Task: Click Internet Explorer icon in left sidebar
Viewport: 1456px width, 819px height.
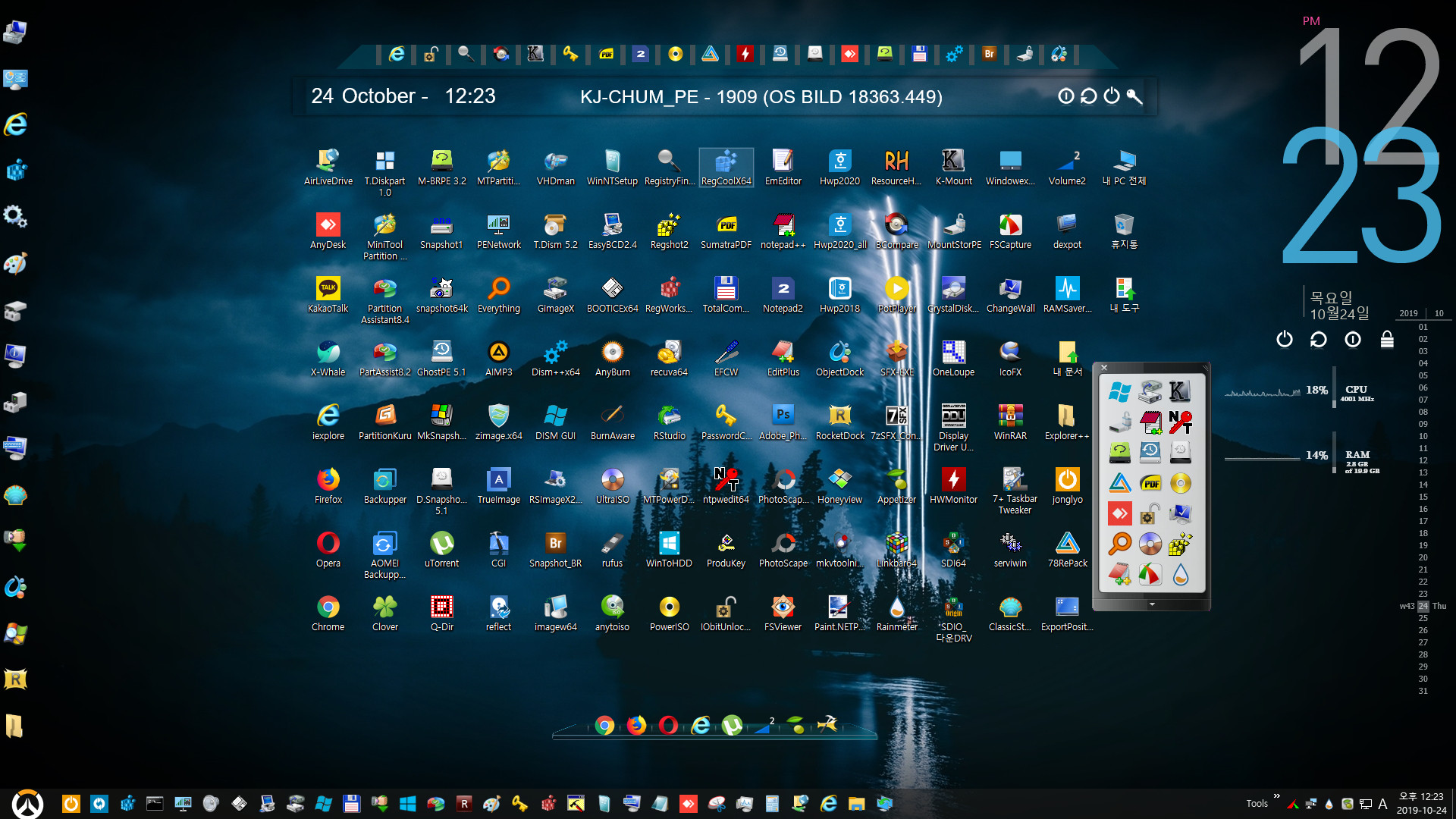Action: click(15, 124)
